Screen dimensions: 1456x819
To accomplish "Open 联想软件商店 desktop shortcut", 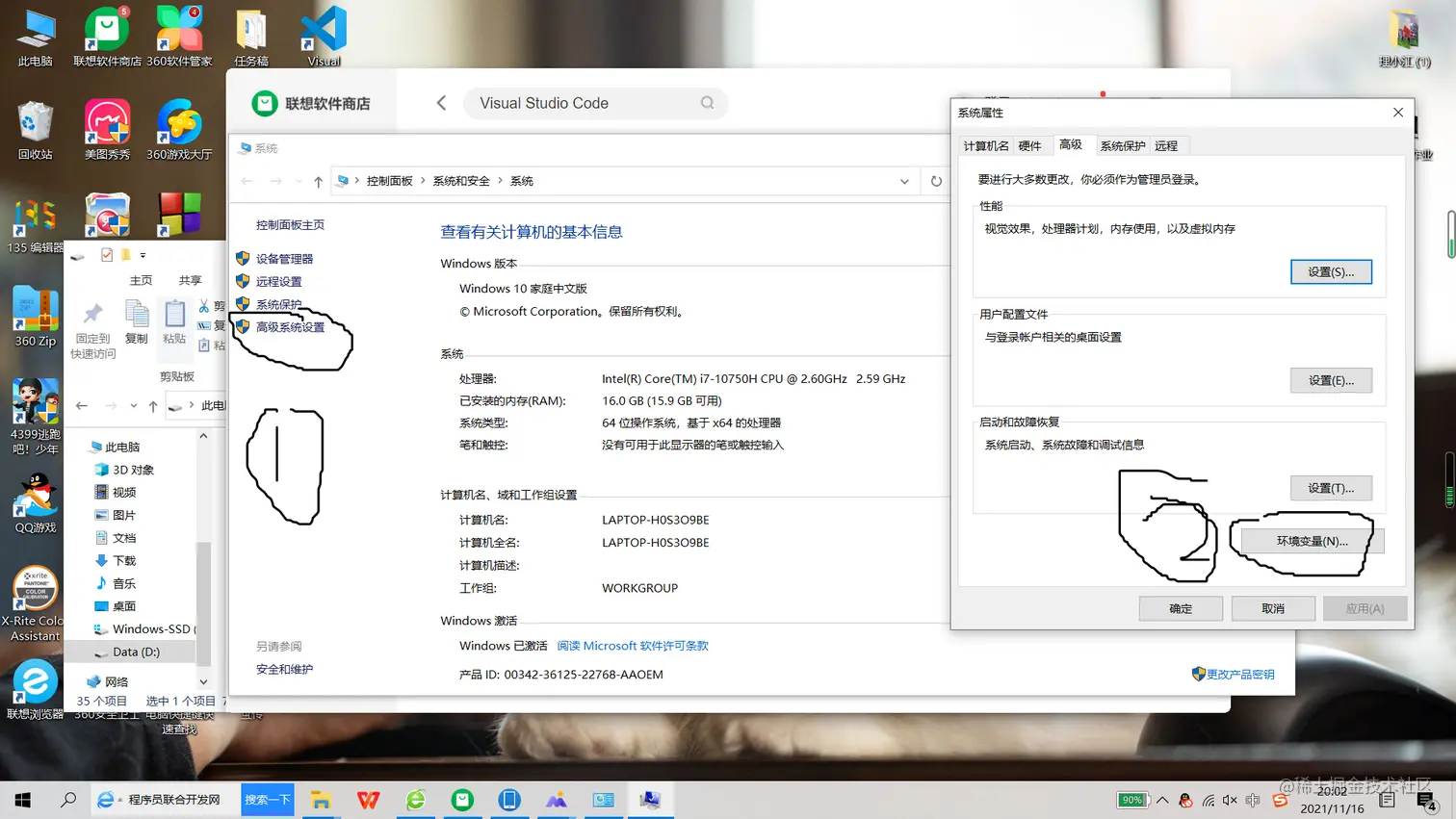I will (x=107, y=37).
